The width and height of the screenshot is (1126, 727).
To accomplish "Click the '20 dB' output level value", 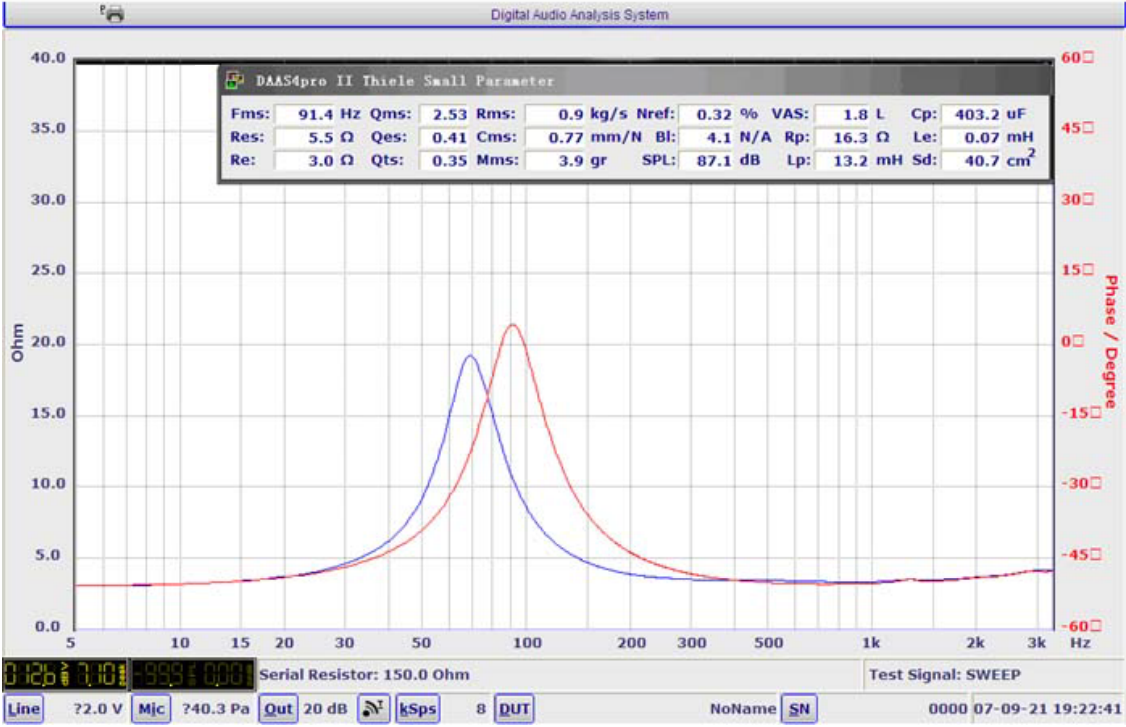I will pyautogui.click(x=325, y=709).
